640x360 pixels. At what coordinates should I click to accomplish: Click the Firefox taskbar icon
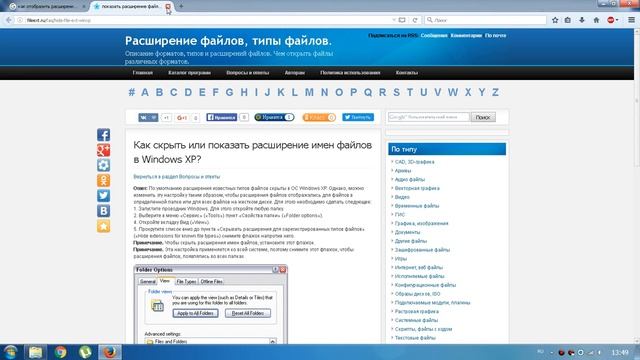(x=110, y=352)
